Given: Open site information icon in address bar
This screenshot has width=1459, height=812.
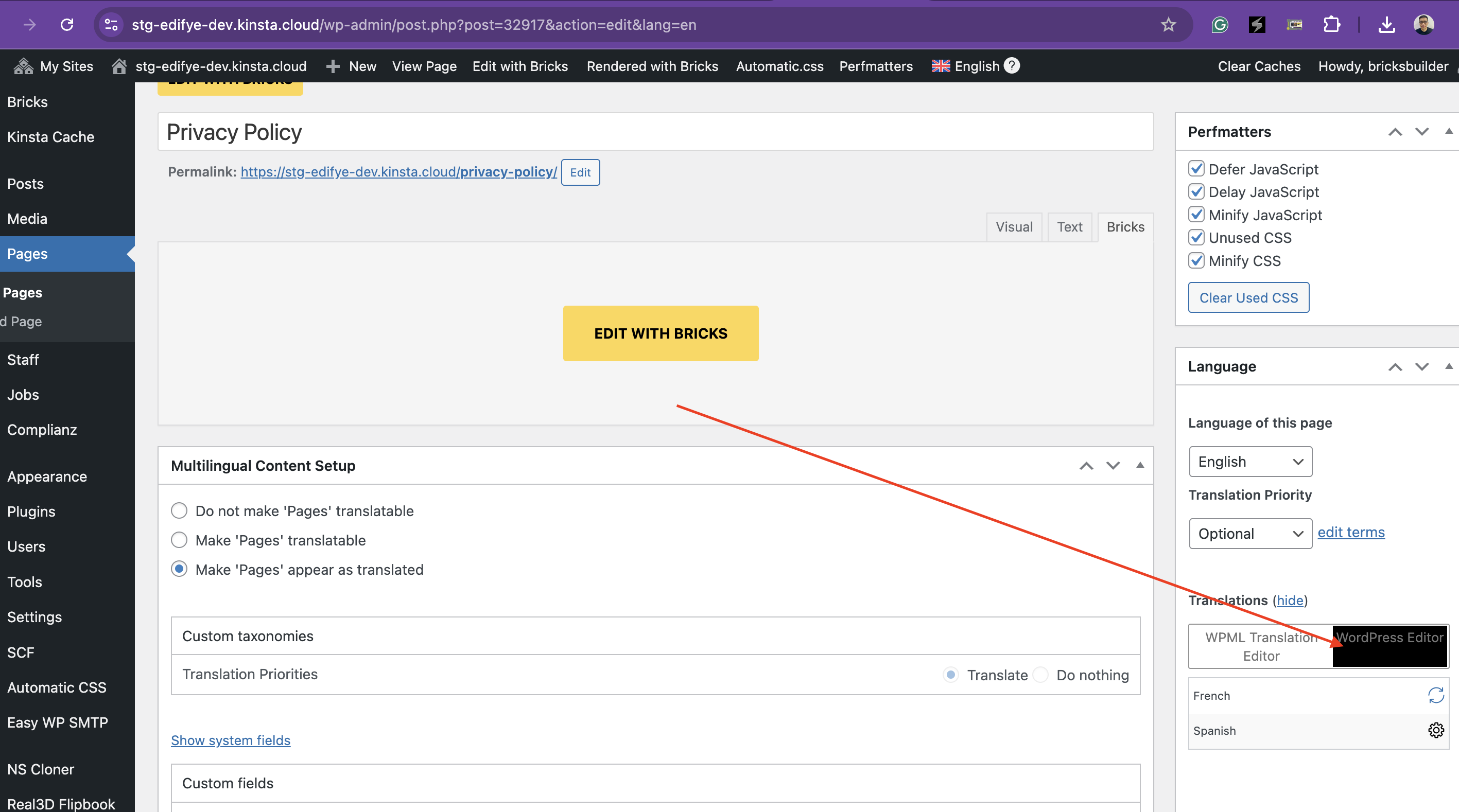Looking at the screenshot, I should [111, 24].
